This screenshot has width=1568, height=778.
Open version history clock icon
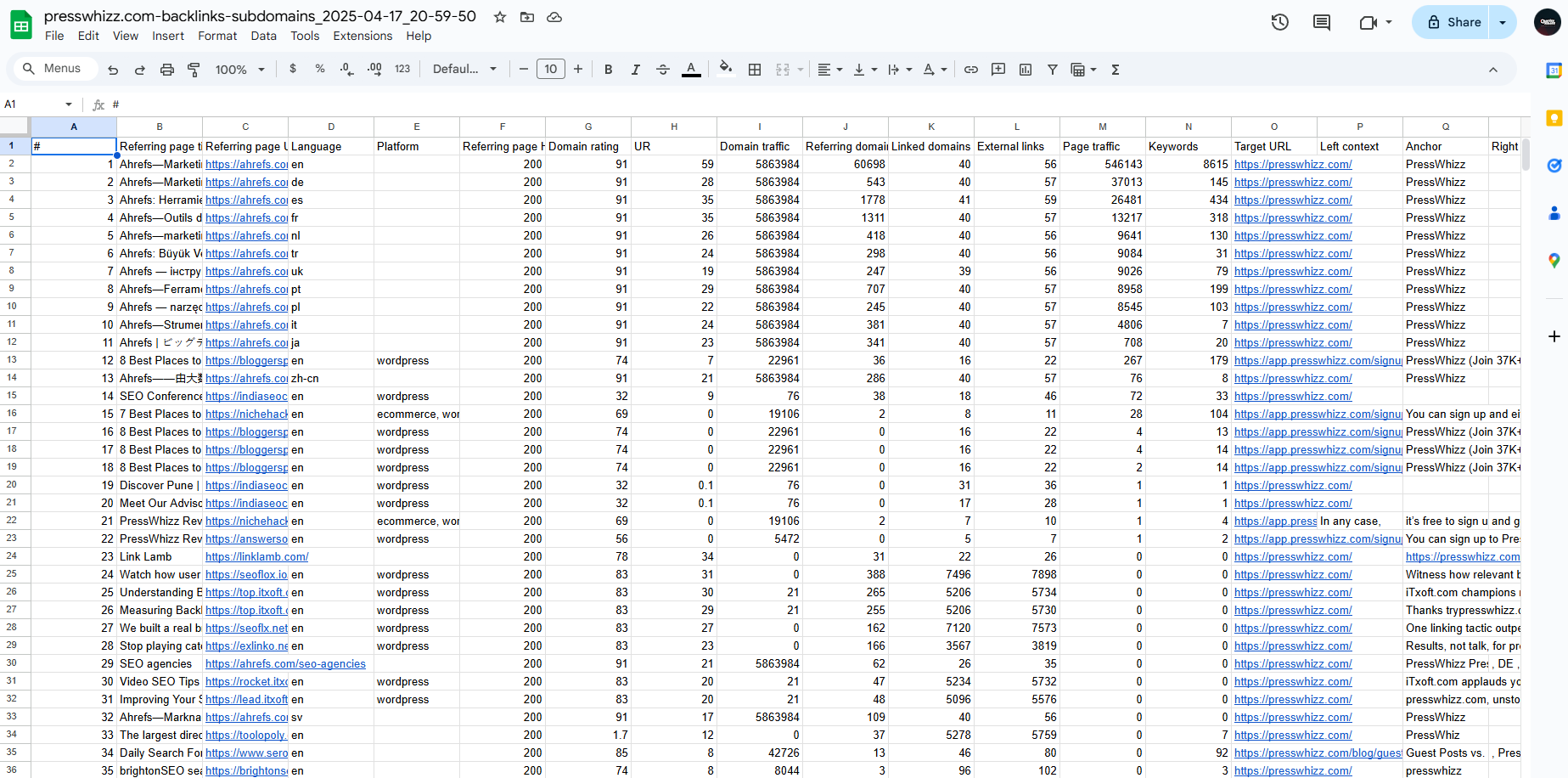[x=1279, y=22]
